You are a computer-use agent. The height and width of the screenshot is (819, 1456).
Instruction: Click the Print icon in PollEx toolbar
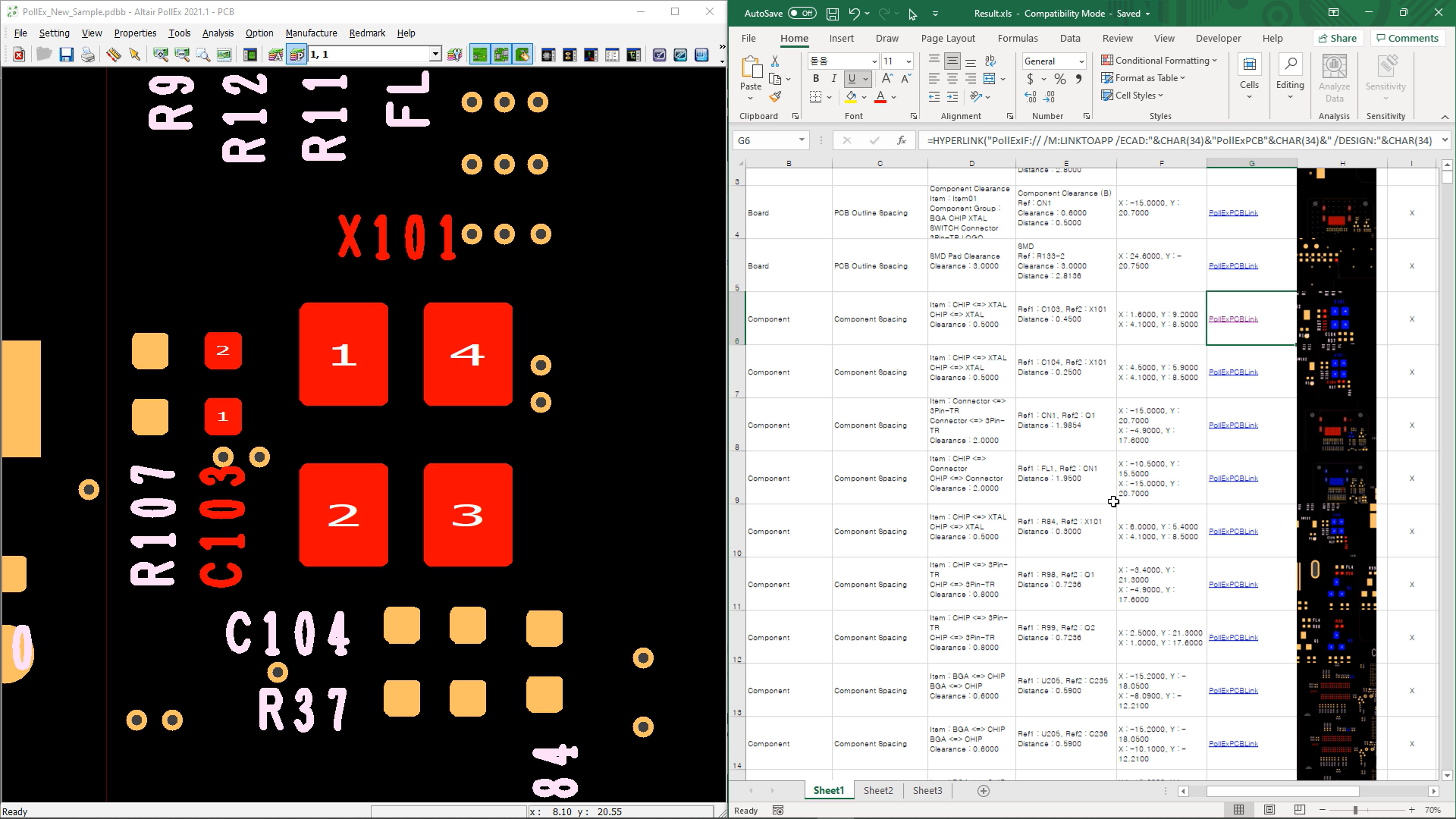(x=88, y=55)
